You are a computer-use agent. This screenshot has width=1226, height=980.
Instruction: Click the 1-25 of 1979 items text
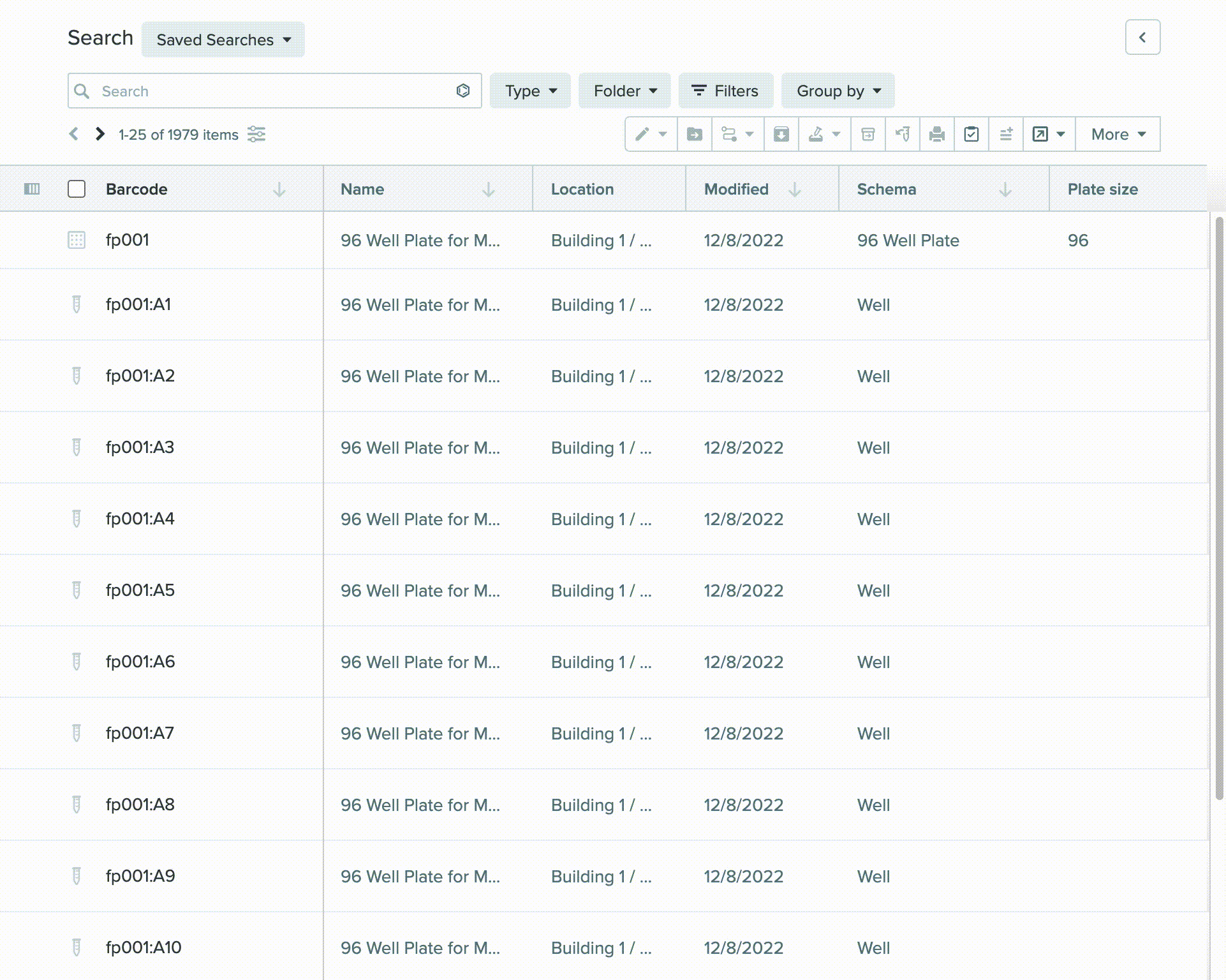pyautogui.click(x=179, y=135)
